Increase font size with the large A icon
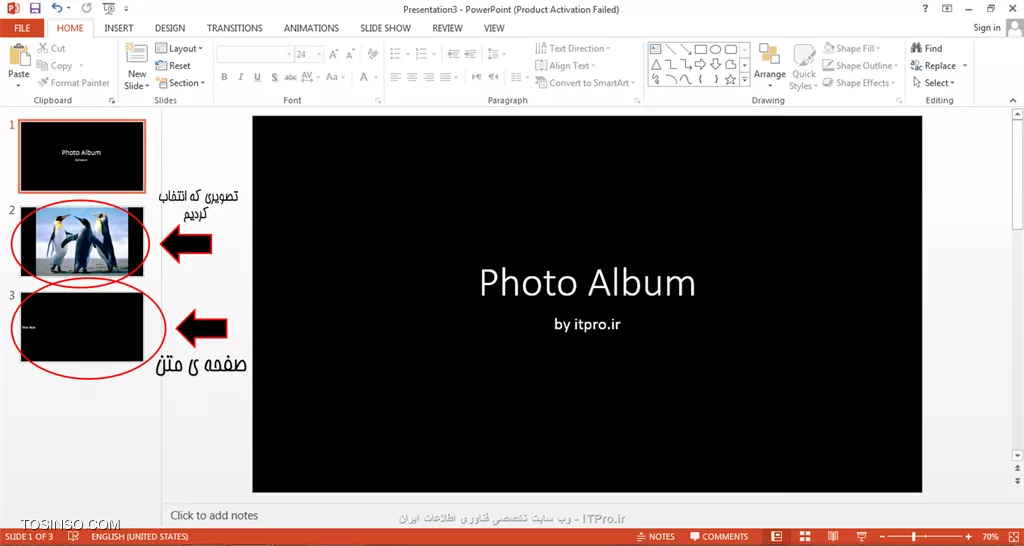 [x=334, y=55]
